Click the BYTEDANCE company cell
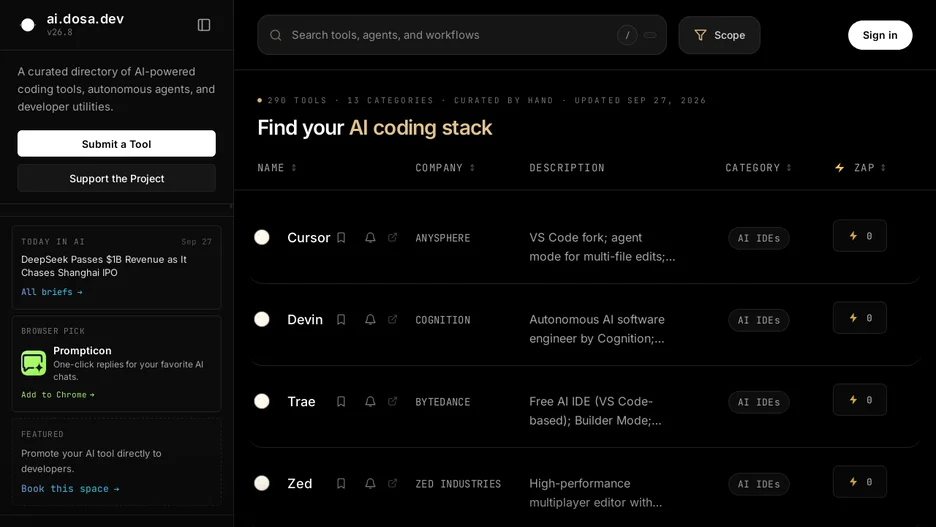 click(443, 402)
